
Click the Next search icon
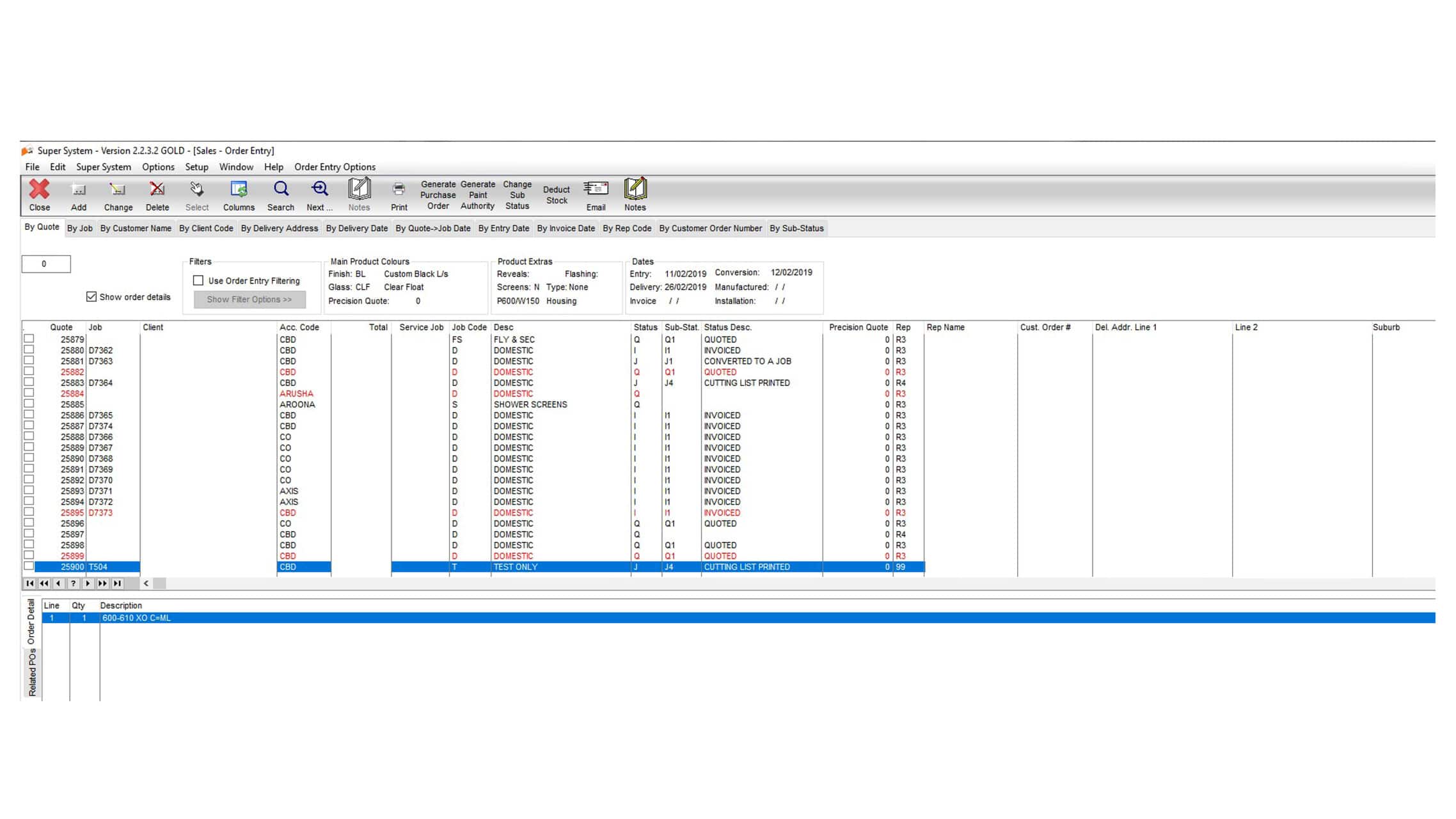(x=320, y=189)
